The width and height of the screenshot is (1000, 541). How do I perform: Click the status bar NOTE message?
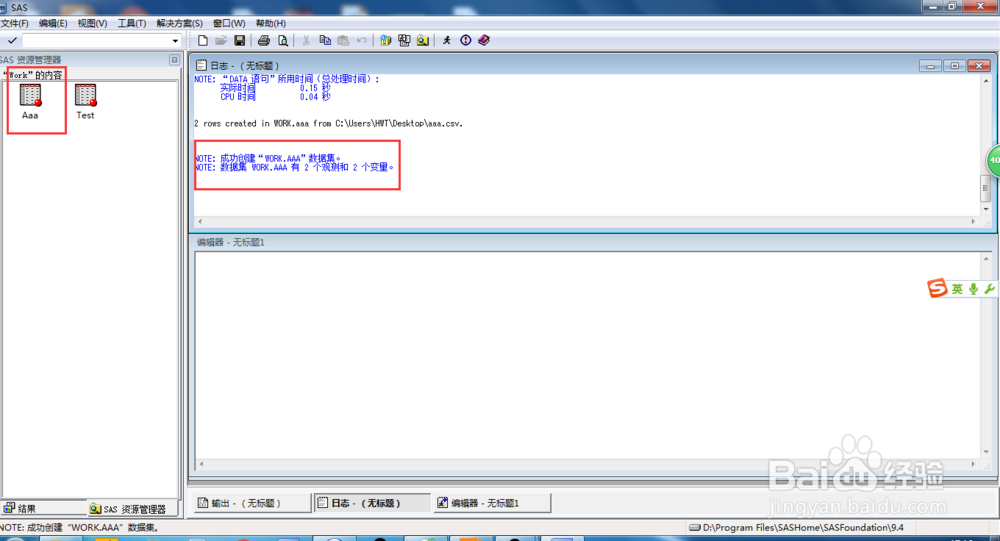[80, 528]
